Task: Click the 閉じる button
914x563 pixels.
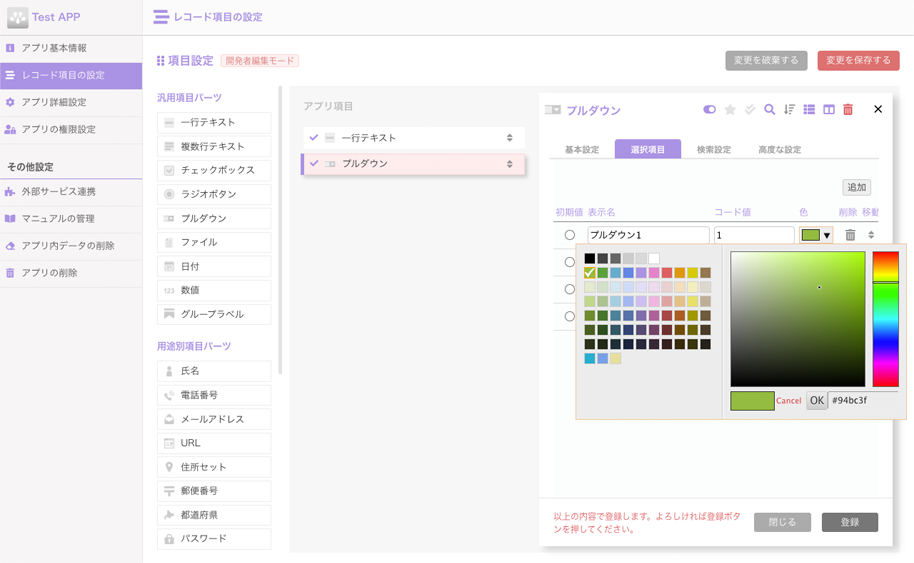Action: point(782,522)
